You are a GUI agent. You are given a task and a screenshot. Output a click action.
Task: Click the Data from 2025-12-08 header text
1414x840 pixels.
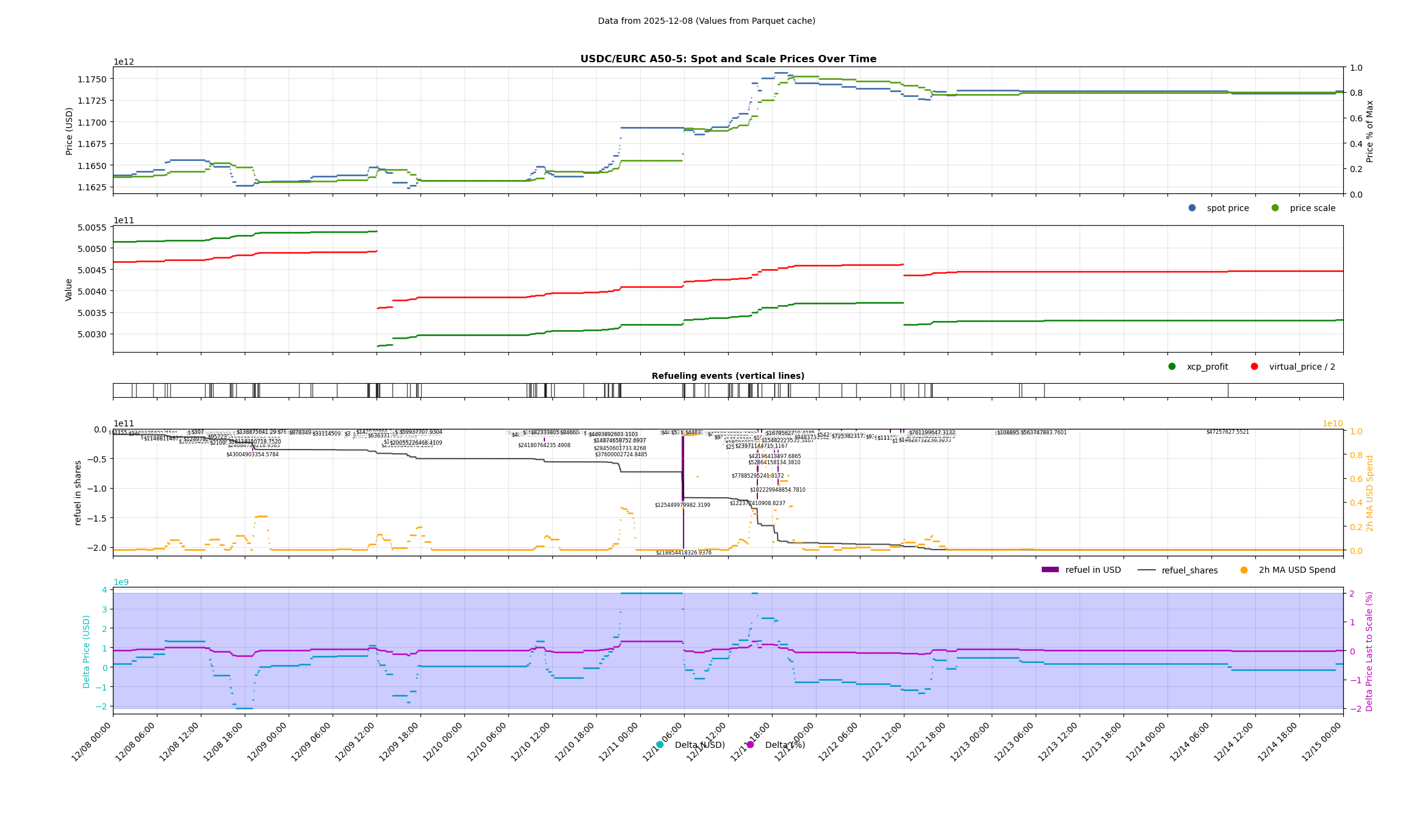(706, 21)
